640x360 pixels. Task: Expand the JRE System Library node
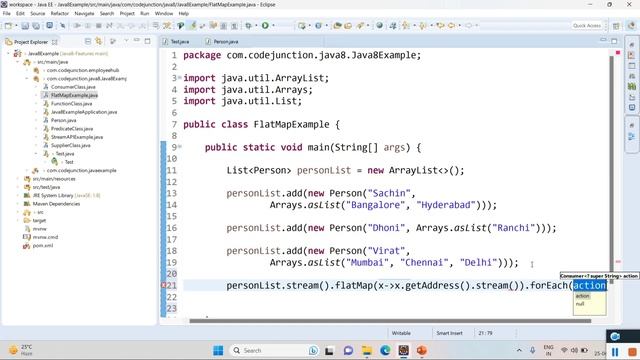click(18, 196)
